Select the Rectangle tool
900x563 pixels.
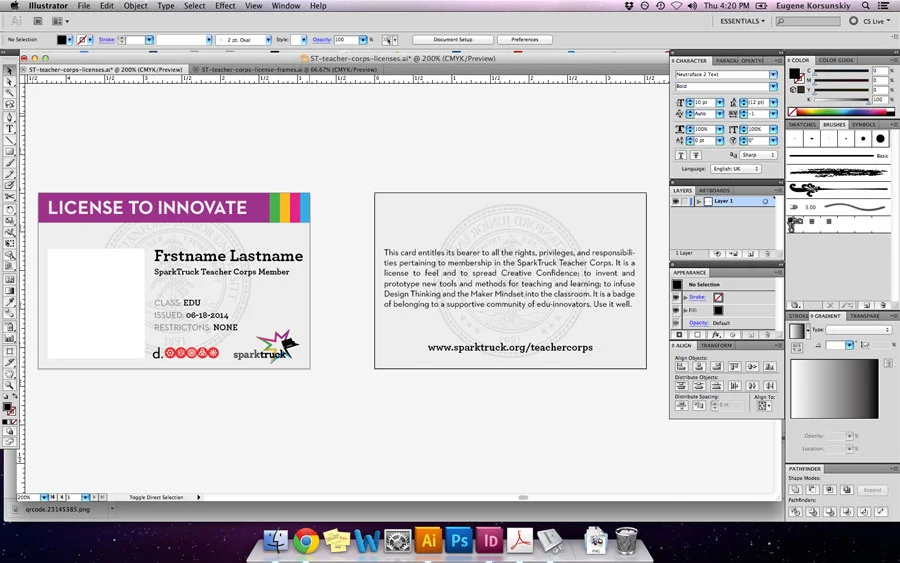click(x=9, y=152)
